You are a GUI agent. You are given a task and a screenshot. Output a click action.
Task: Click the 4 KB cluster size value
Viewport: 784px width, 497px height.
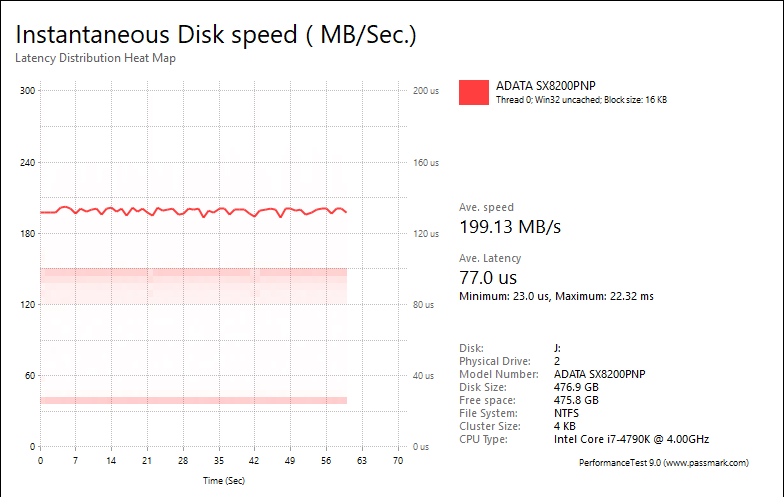pyautogui.click(x=564, y=426)
